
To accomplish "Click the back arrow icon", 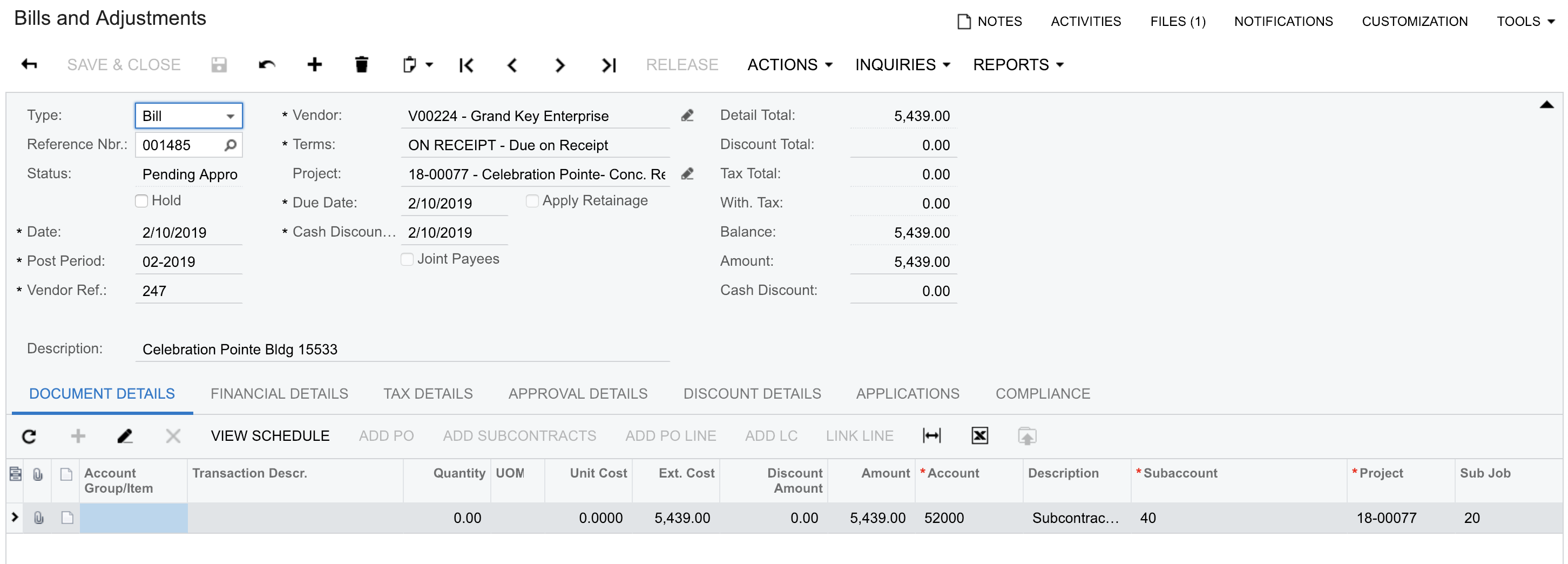I will pyautogui.click(x=29, y=65).
